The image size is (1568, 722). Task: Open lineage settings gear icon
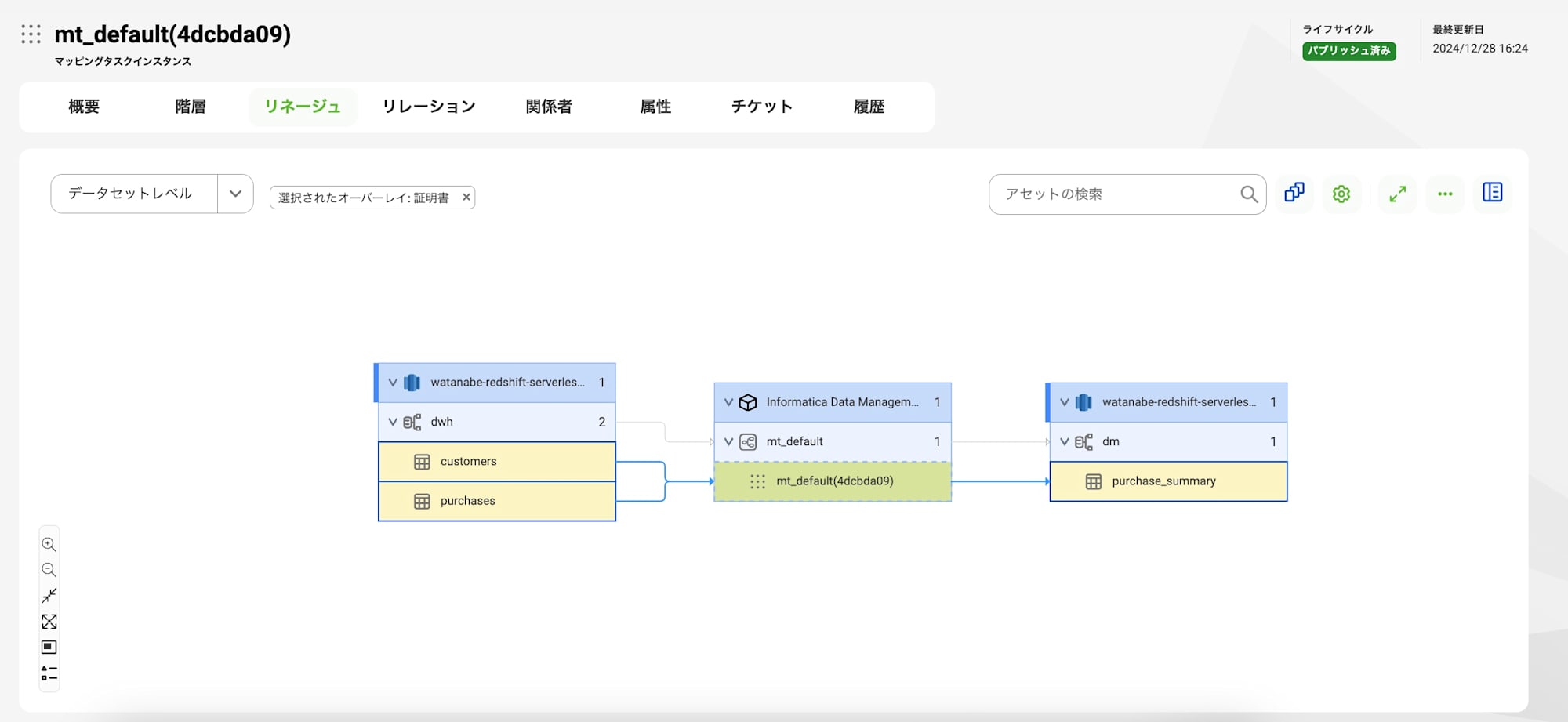tap(1341, 194)
